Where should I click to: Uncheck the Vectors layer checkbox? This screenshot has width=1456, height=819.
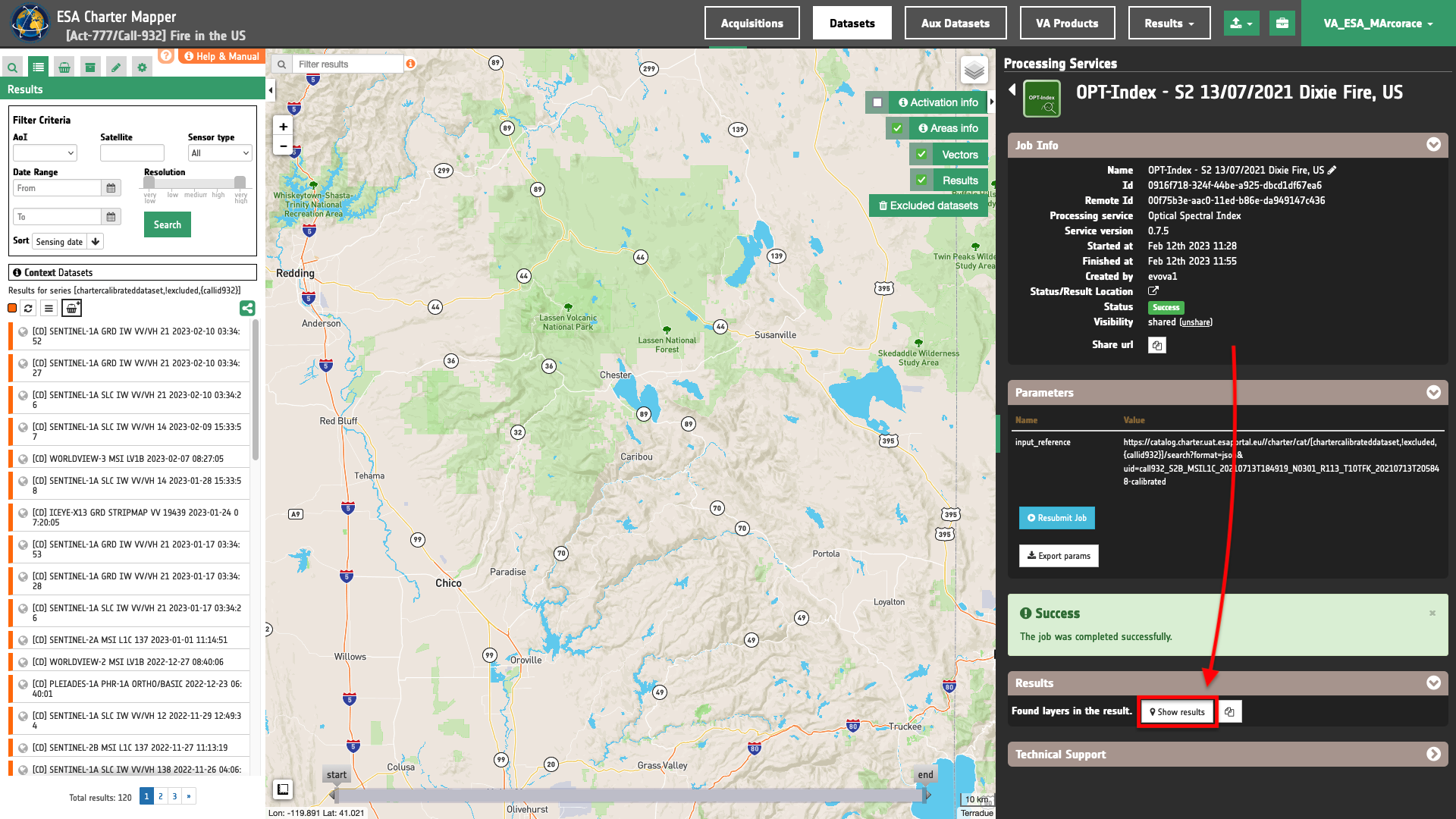pyautogui.click(x=921, y=155)
